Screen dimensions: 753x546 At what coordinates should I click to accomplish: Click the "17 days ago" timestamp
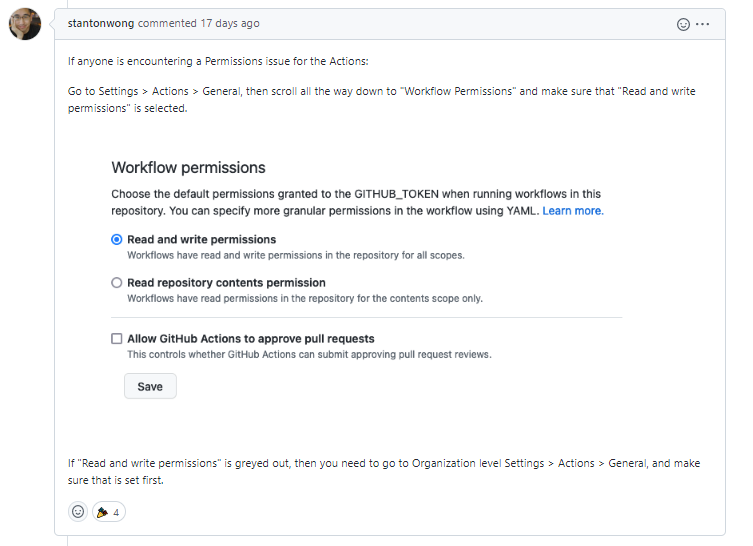click(x=218, y=23)
